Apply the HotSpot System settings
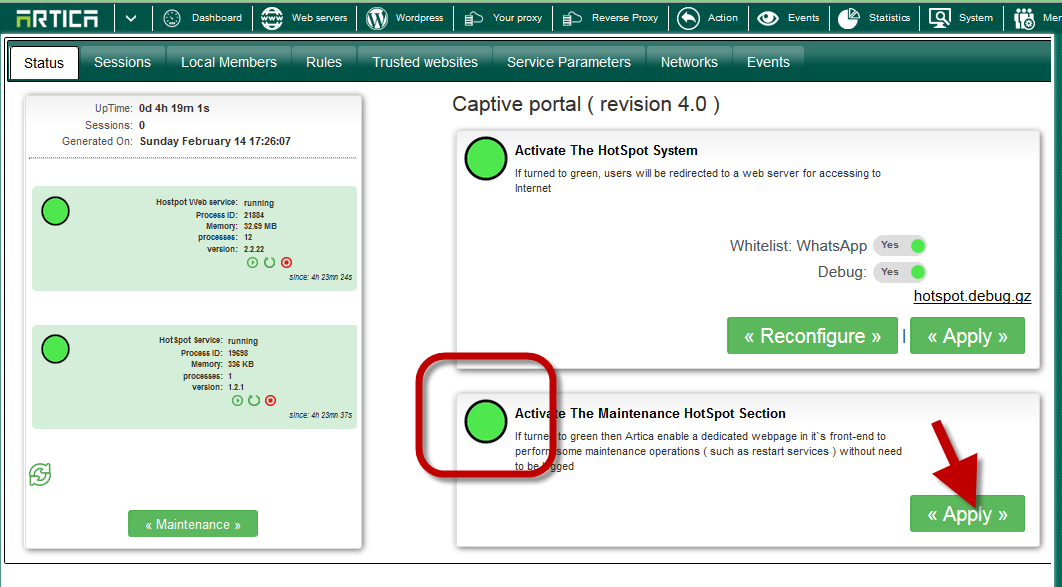The height and width of the screenshot is (587, 1062). pyautogui.click(x=967, y=336)
